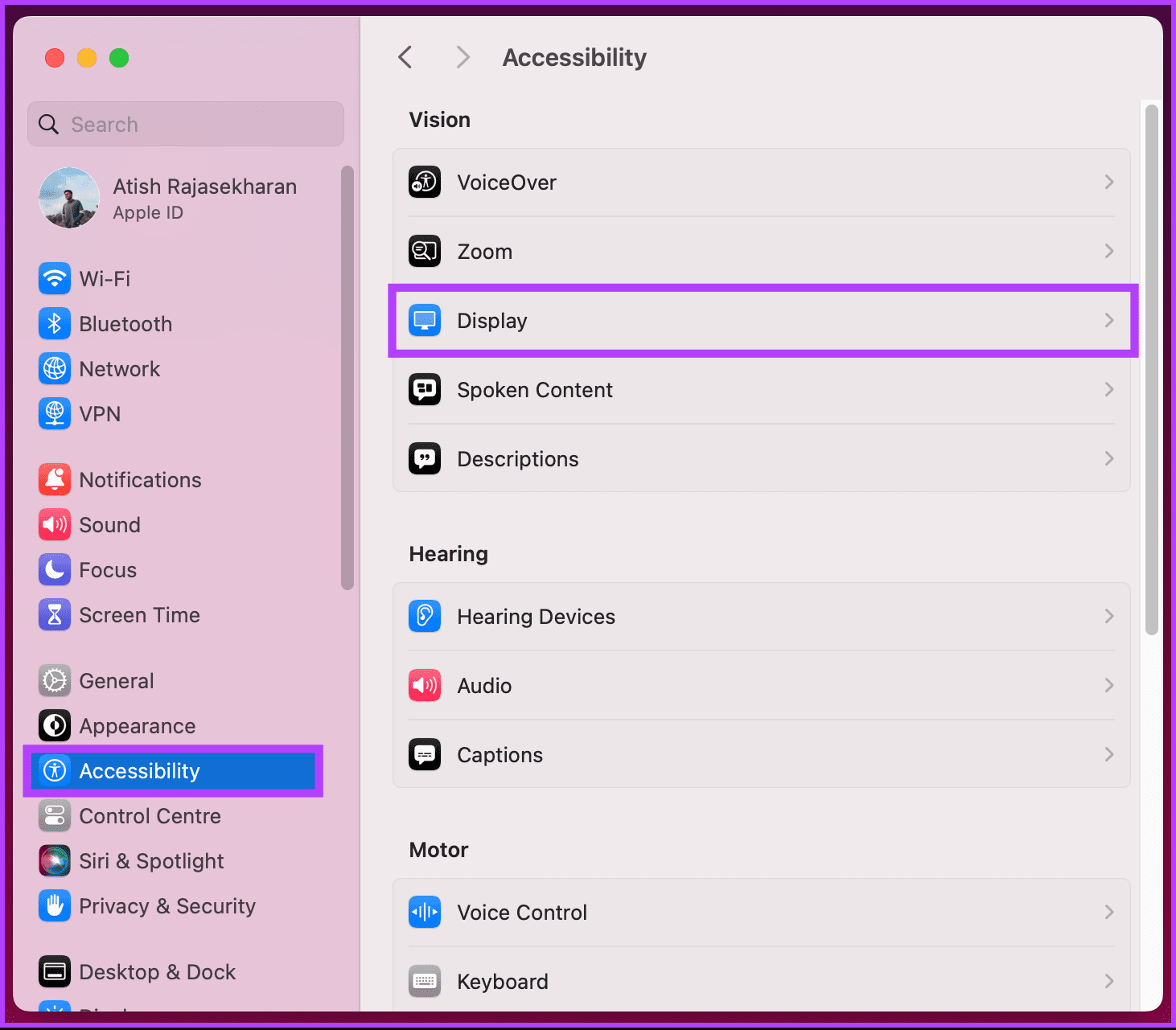The height and width of the screenshot is (1030, 1176).
Task: Click the back navigation chevron
Action: [x=405, y=57]
